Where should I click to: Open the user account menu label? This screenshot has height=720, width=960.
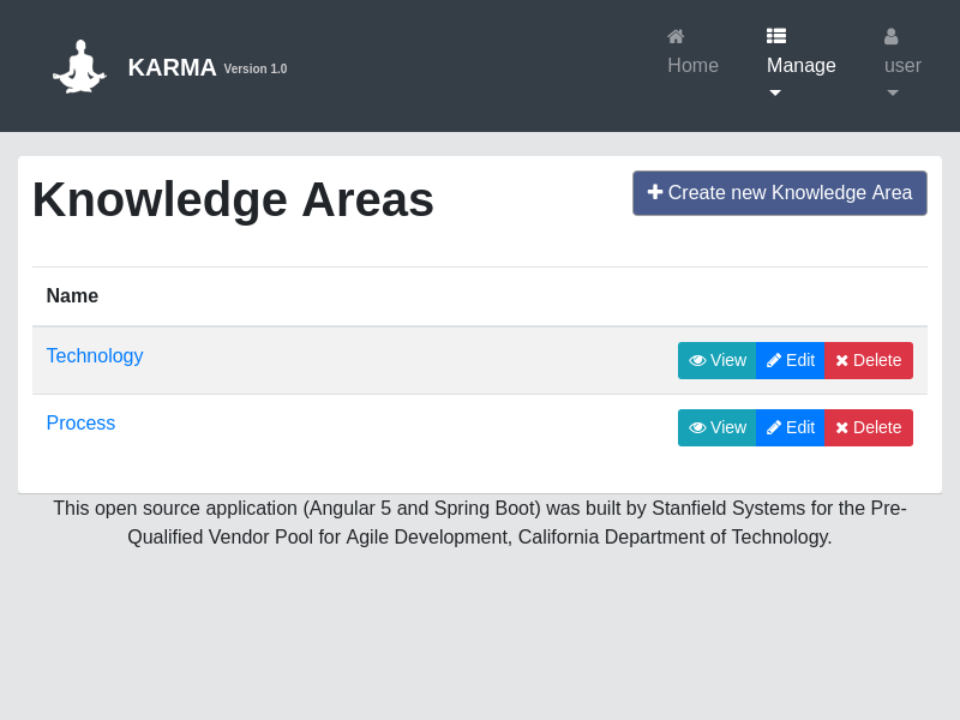pos(902,65)
